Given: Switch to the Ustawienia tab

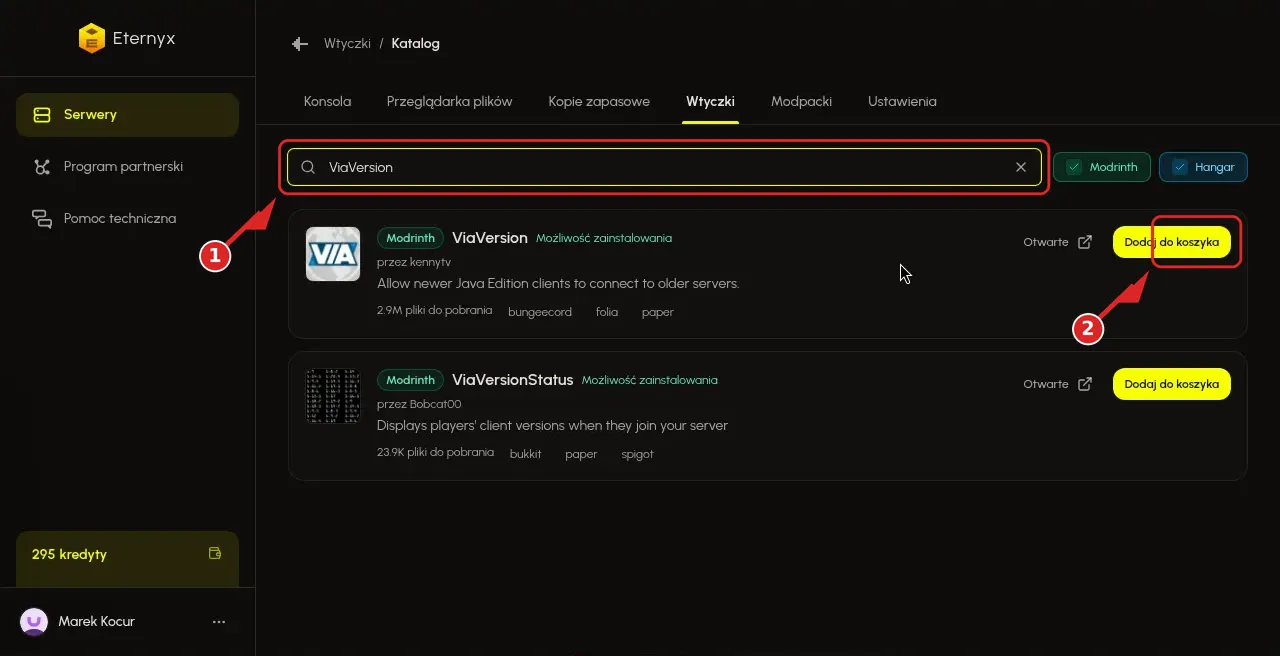Looking at the screenshot, I should tap(902, 101).
